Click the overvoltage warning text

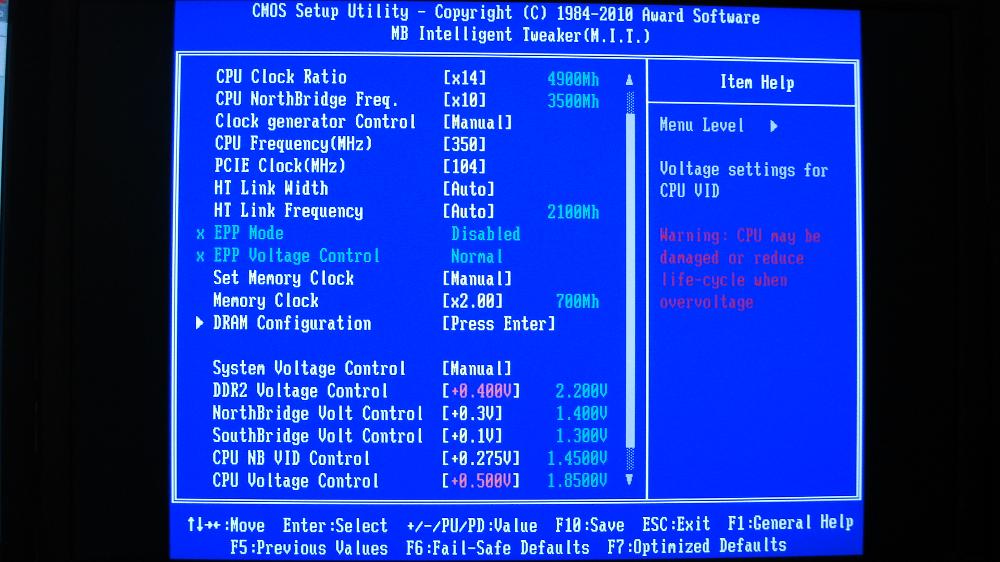[x=740, y=269]
